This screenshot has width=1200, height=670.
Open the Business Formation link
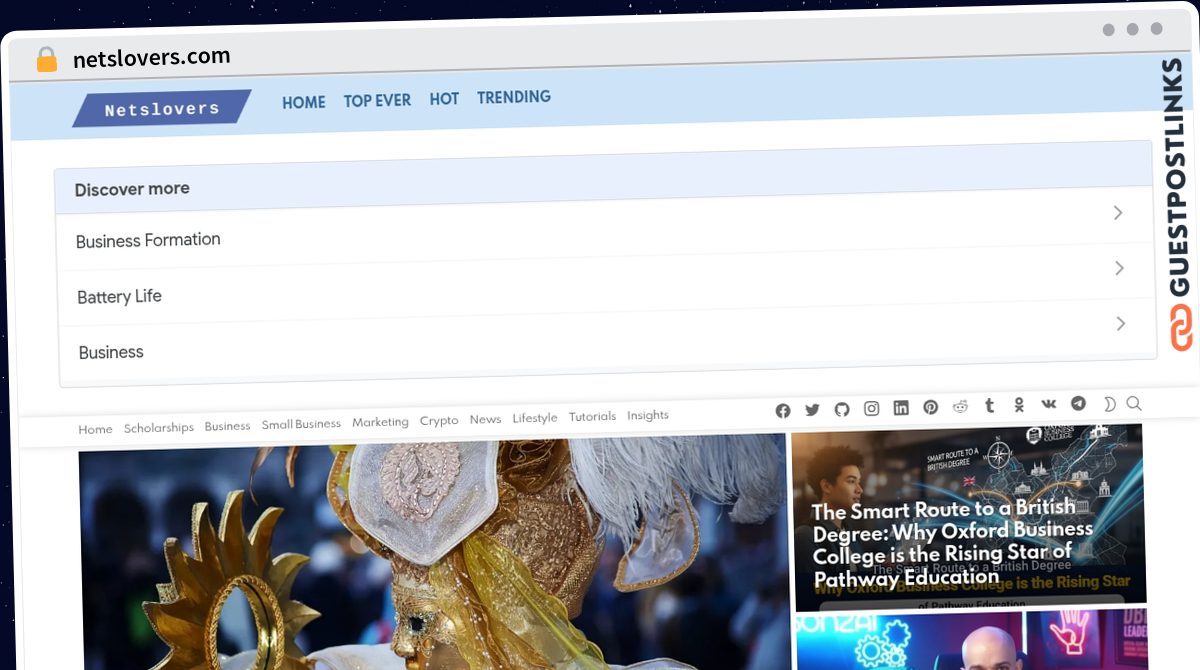tap(148, 240)
